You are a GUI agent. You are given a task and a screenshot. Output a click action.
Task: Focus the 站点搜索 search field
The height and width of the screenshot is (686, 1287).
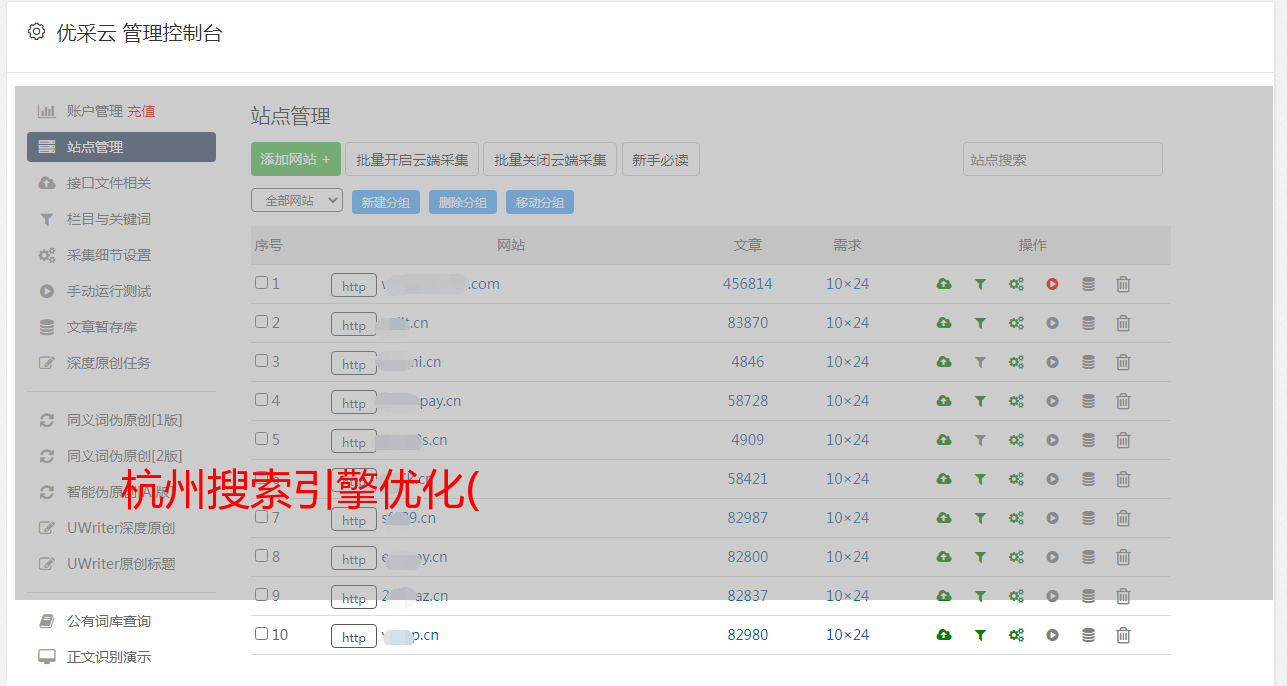click(x=1063, y=159)
